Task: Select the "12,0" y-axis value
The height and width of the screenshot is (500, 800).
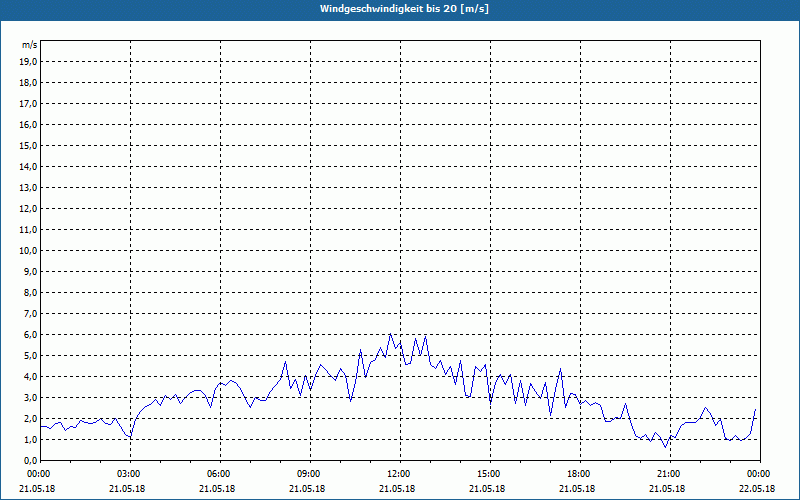Action: tap(28, 208)
